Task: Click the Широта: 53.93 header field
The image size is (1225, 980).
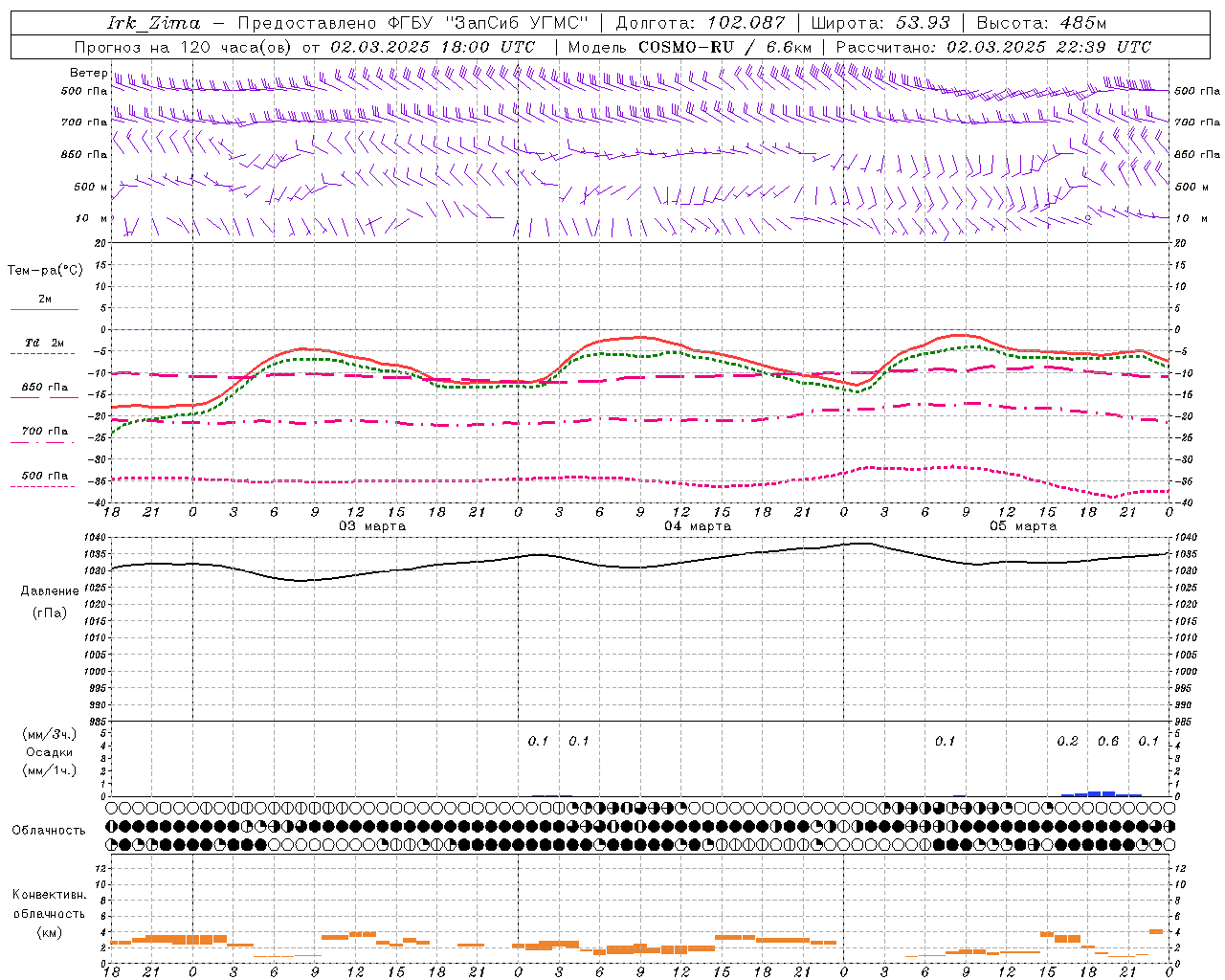Action: (x=882, y=23)
